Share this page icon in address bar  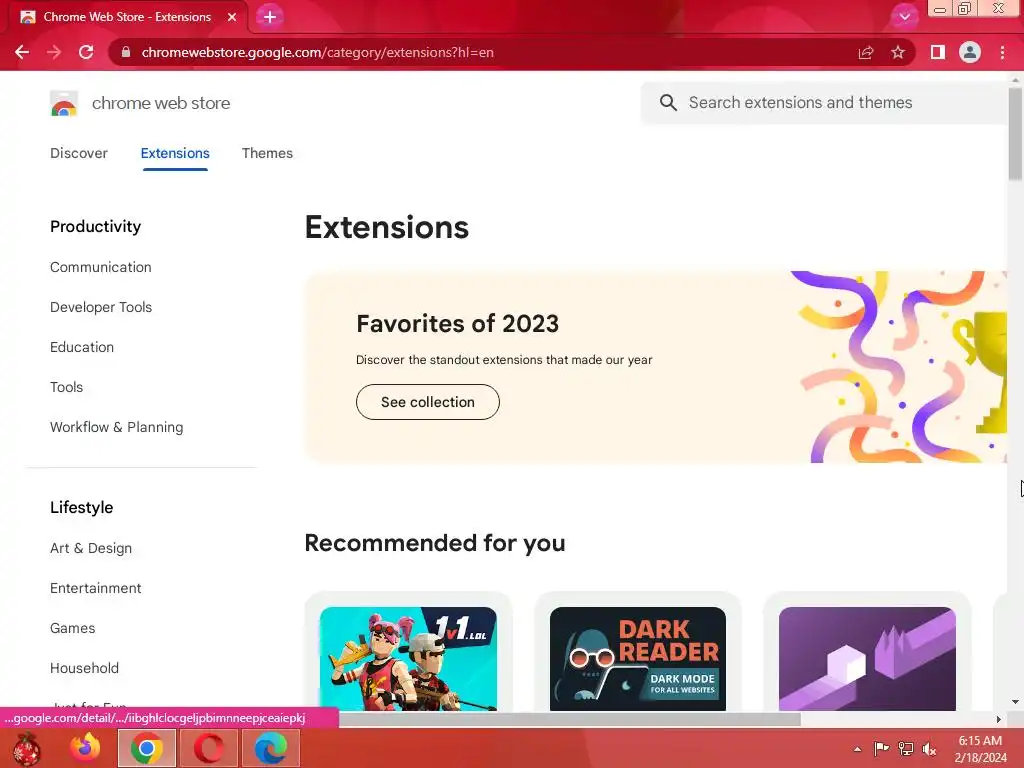(866, 52)
